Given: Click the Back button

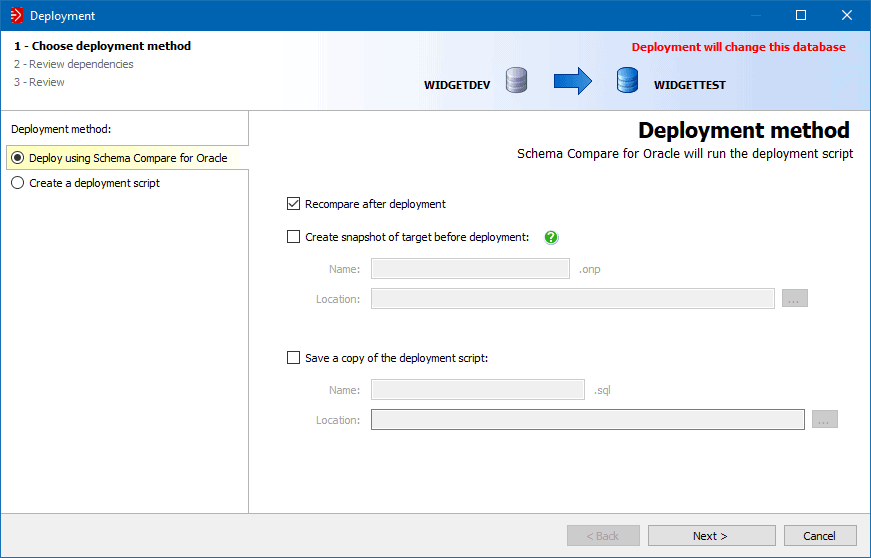Looking at the screenshot, I should [x=603, y=536].
